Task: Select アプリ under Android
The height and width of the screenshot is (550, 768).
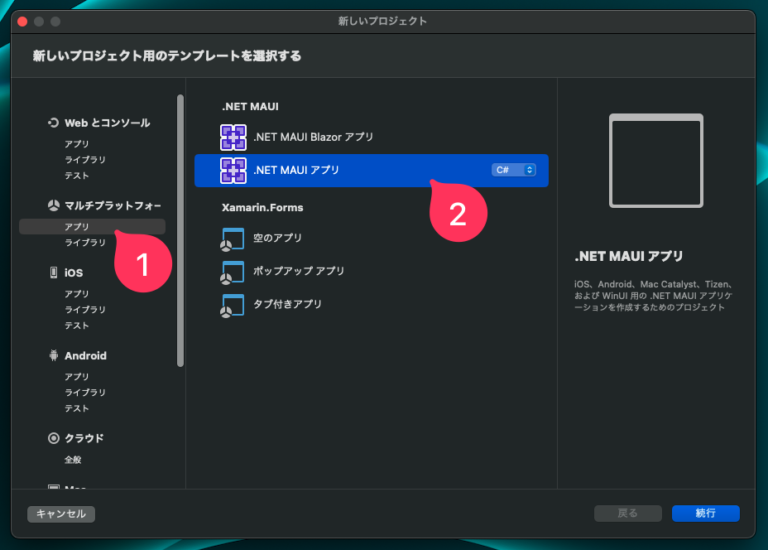Action: (x=77, y=377)
